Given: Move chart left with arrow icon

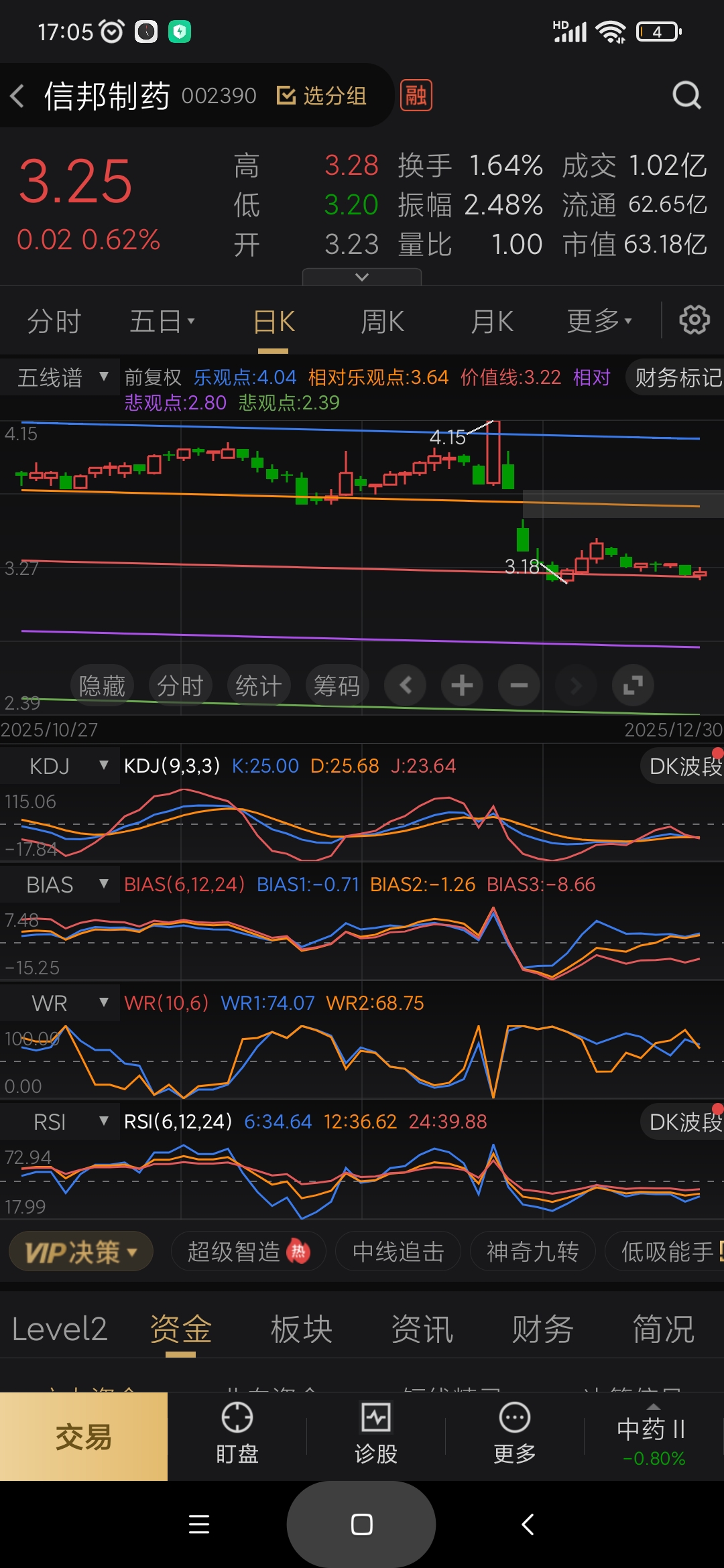Looking at the screenshot, I should pyautogui.click(x=405, y=685).
